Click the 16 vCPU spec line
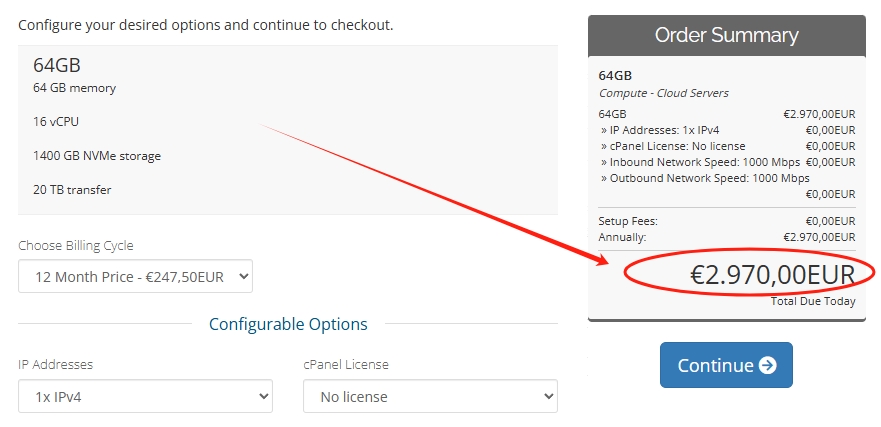881x427 pixels. pos(56,122)
